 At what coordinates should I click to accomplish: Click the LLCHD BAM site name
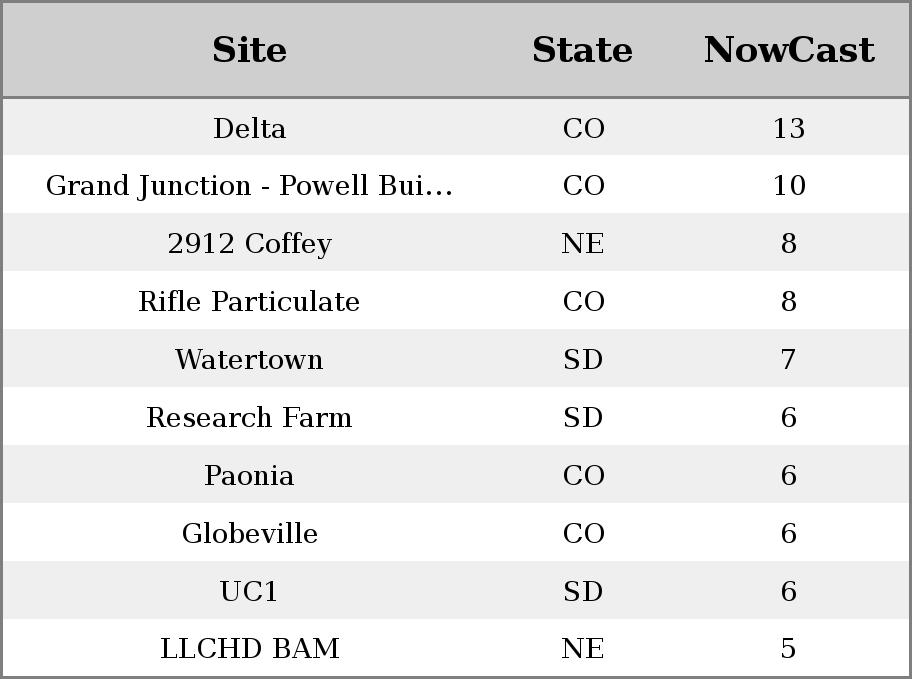[249, 648]
